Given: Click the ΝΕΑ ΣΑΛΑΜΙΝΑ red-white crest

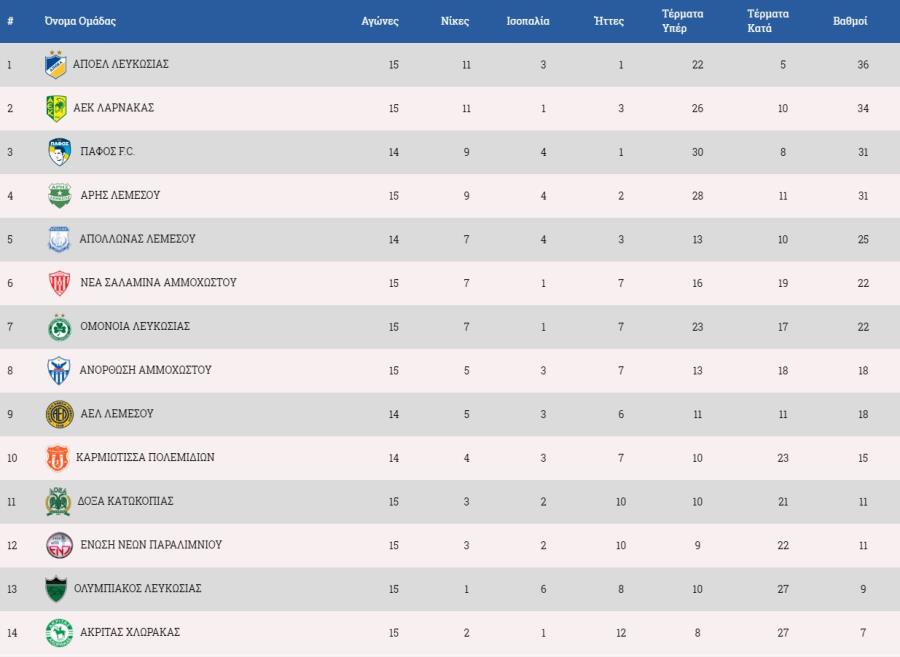Looking at the screenshot, I should point(60,283).
